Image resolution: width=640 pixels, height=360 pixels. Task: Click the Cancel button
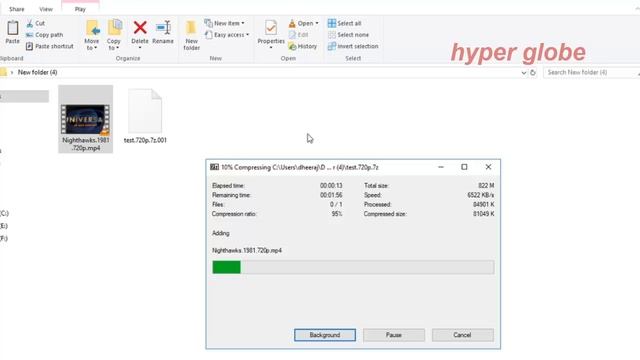(x=462, y=335)
